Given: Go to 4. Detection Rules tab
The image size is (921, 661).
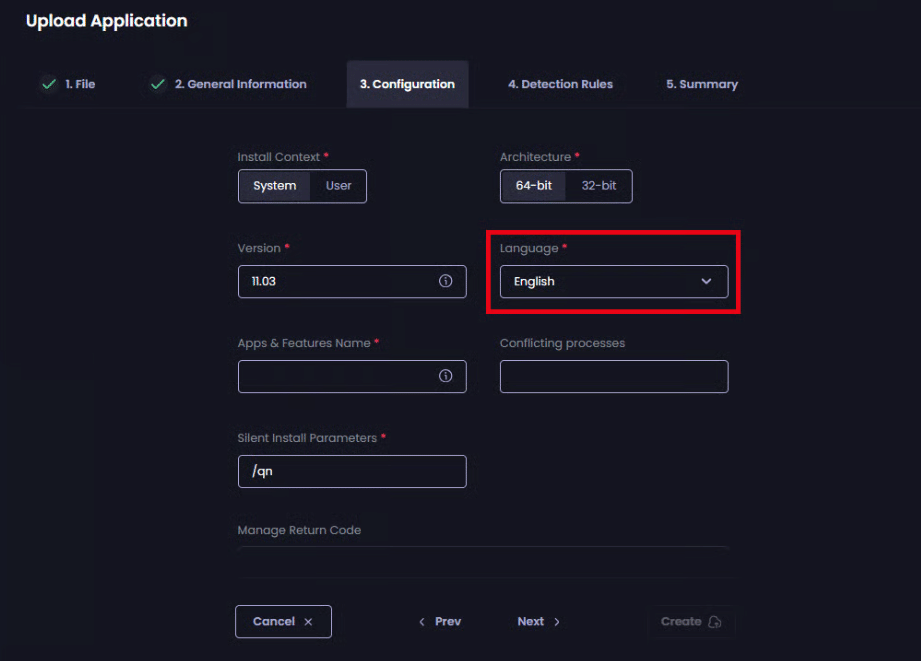Looking at the screenshot, I should pos(560,84).
